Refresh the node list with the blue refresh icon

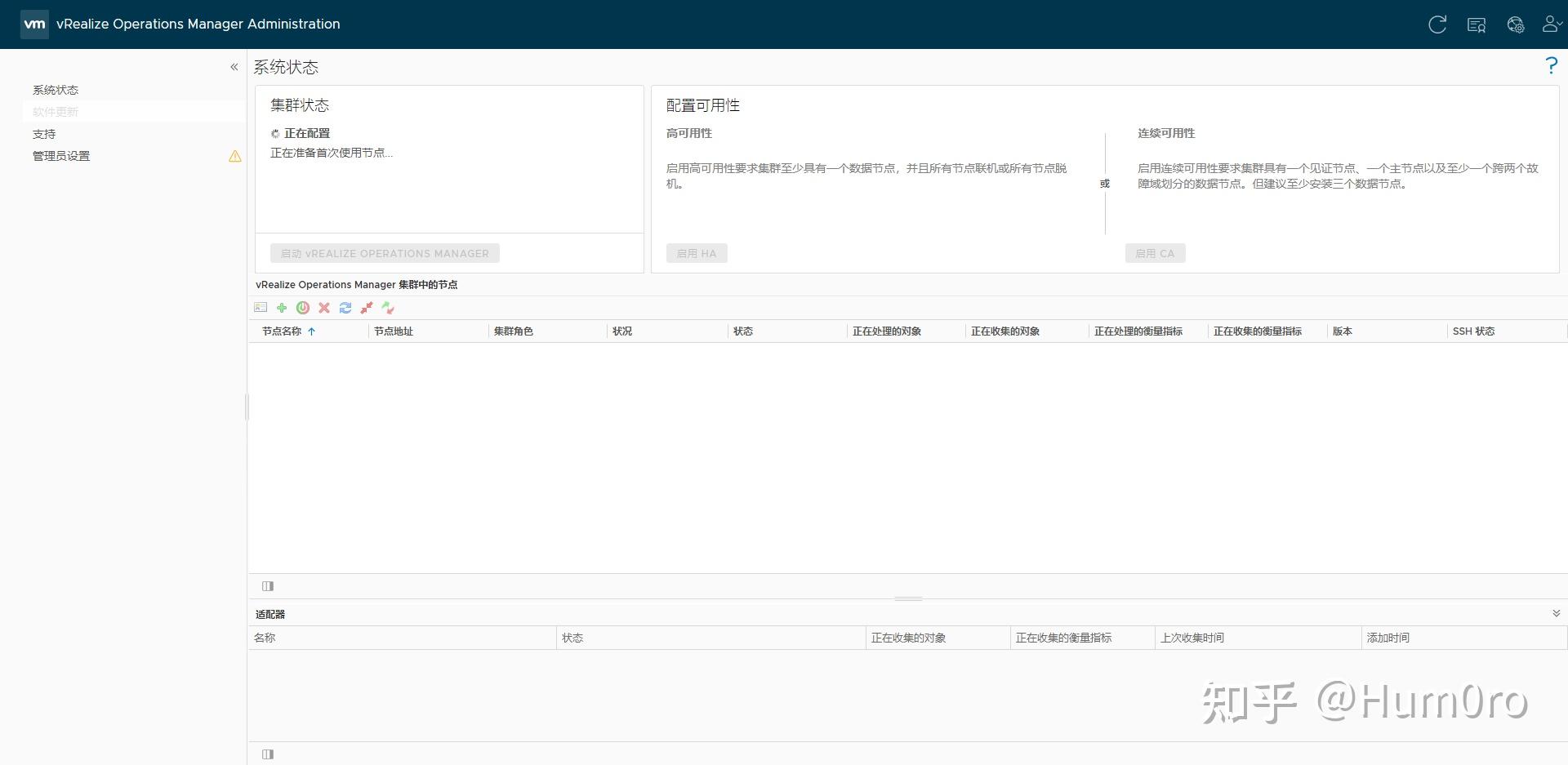[x=345, y=308]
